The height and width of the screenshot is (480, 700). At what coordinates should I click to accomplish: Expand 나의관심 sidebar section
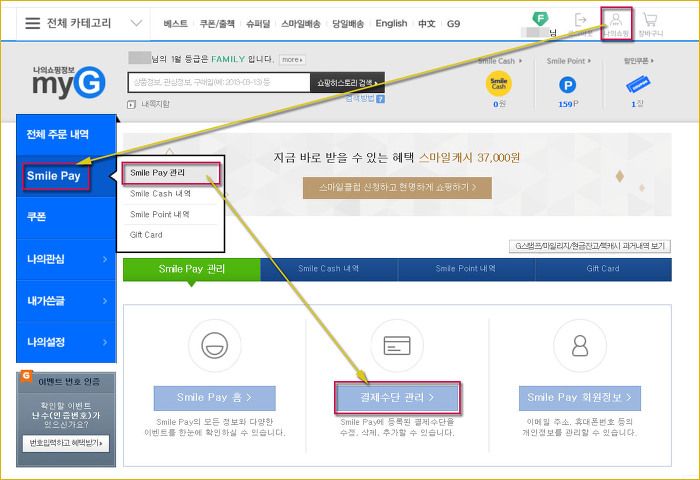[66, 259]
